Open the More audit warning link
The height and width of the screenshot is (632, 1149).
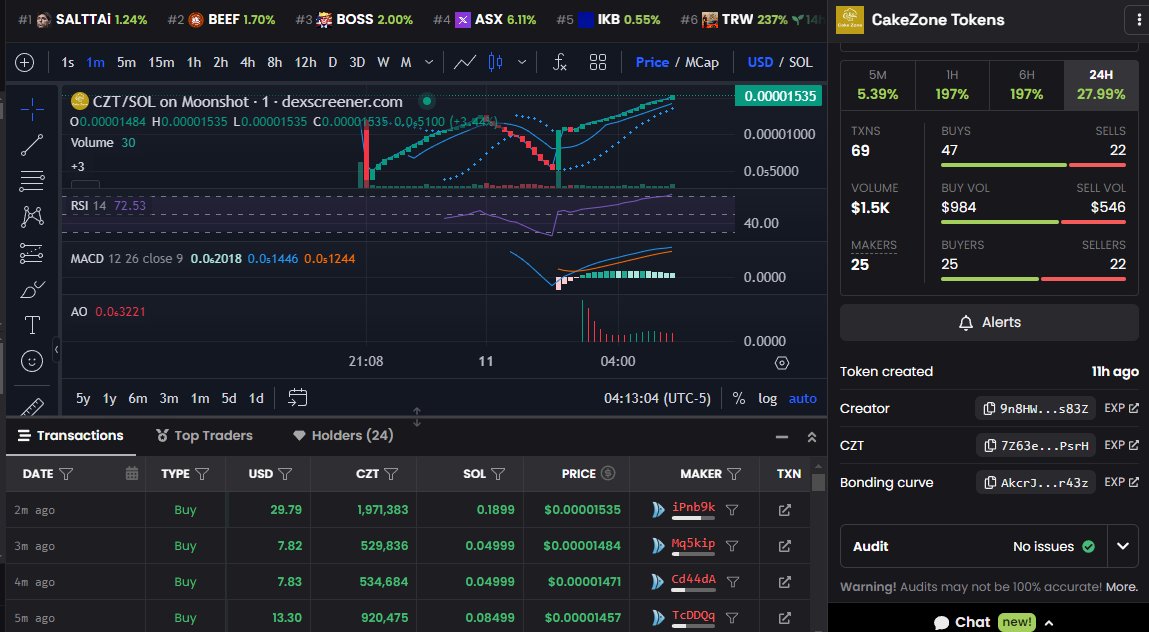pyautogui.click(x=1121, y=587)
